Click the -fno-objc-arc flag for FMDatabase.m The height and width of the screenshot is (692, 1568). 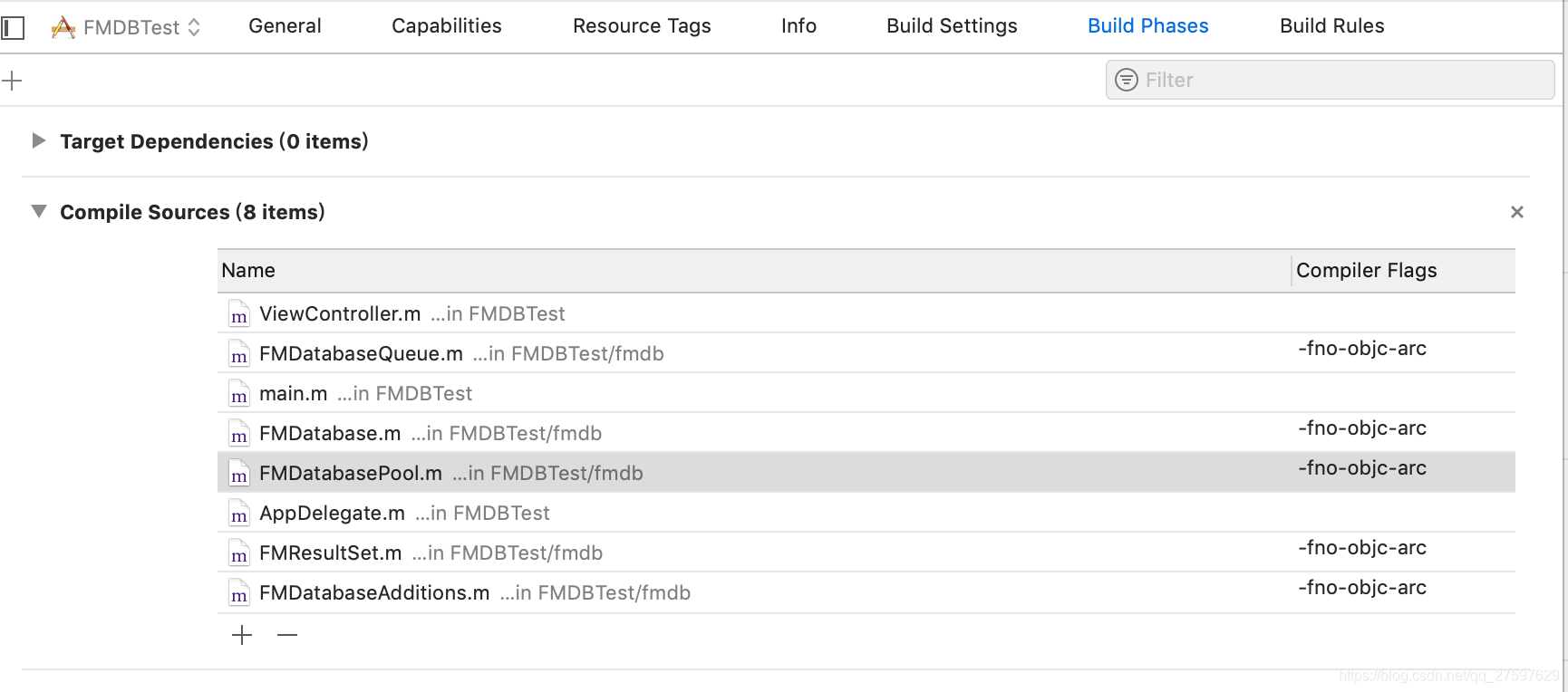pyautogui.click(x=1361, y=428)
